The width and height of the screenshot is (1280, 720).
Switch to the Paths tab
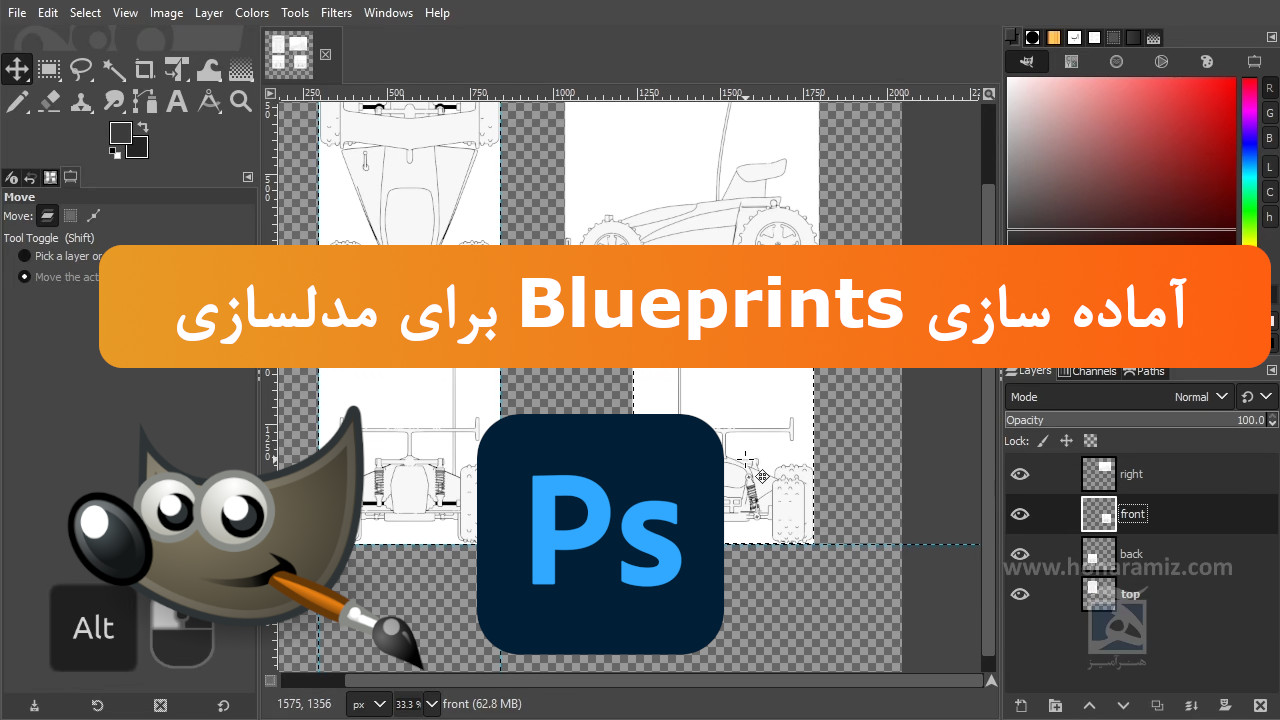[x=1144, y=371]
